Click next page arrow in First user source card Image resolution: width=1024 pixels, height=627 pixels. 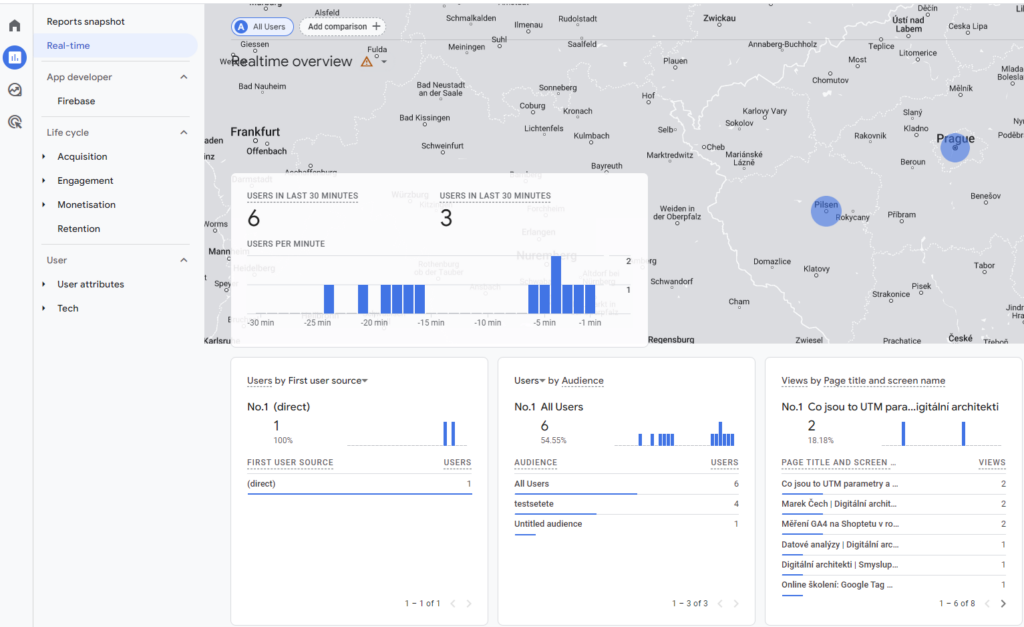[469, 603]
